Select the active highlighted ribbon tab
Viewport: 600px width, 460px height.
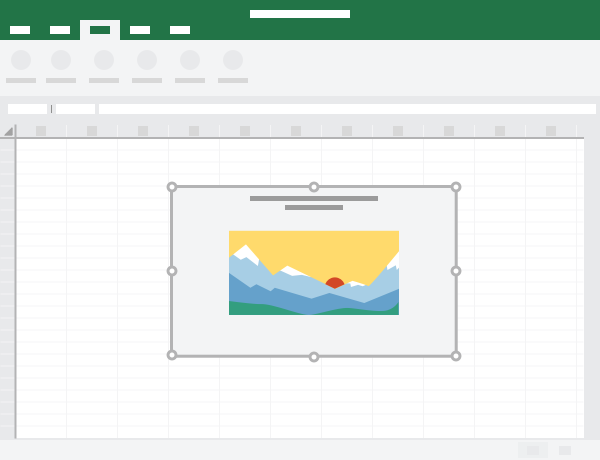click(x=100, y=30)
